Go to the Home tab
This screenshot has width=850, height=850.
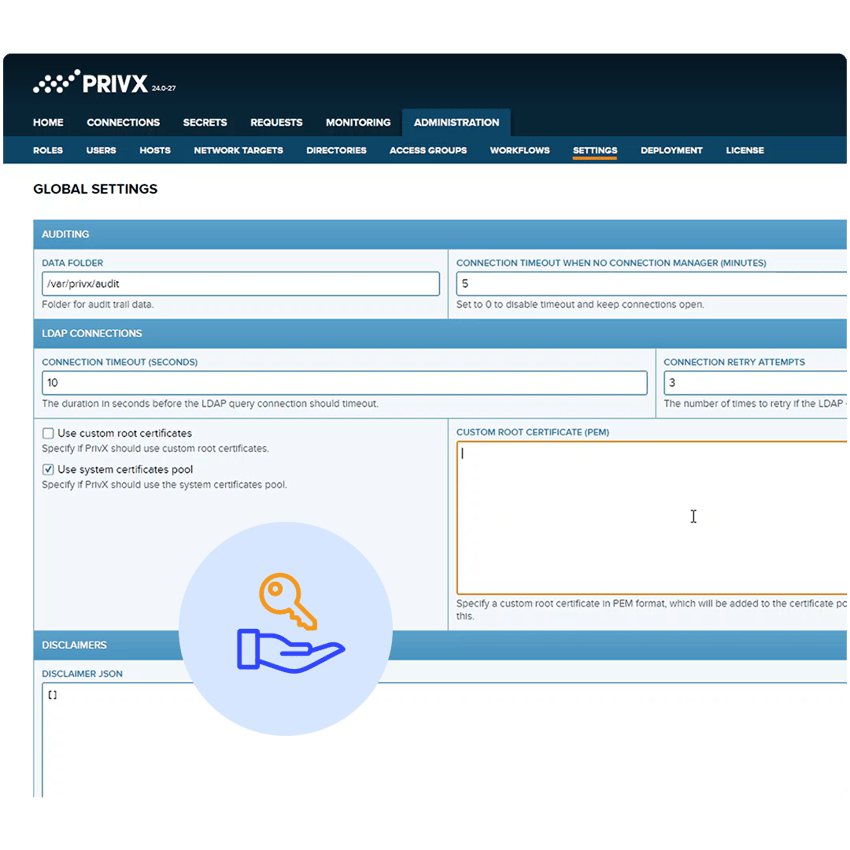[x=48, y=122]
